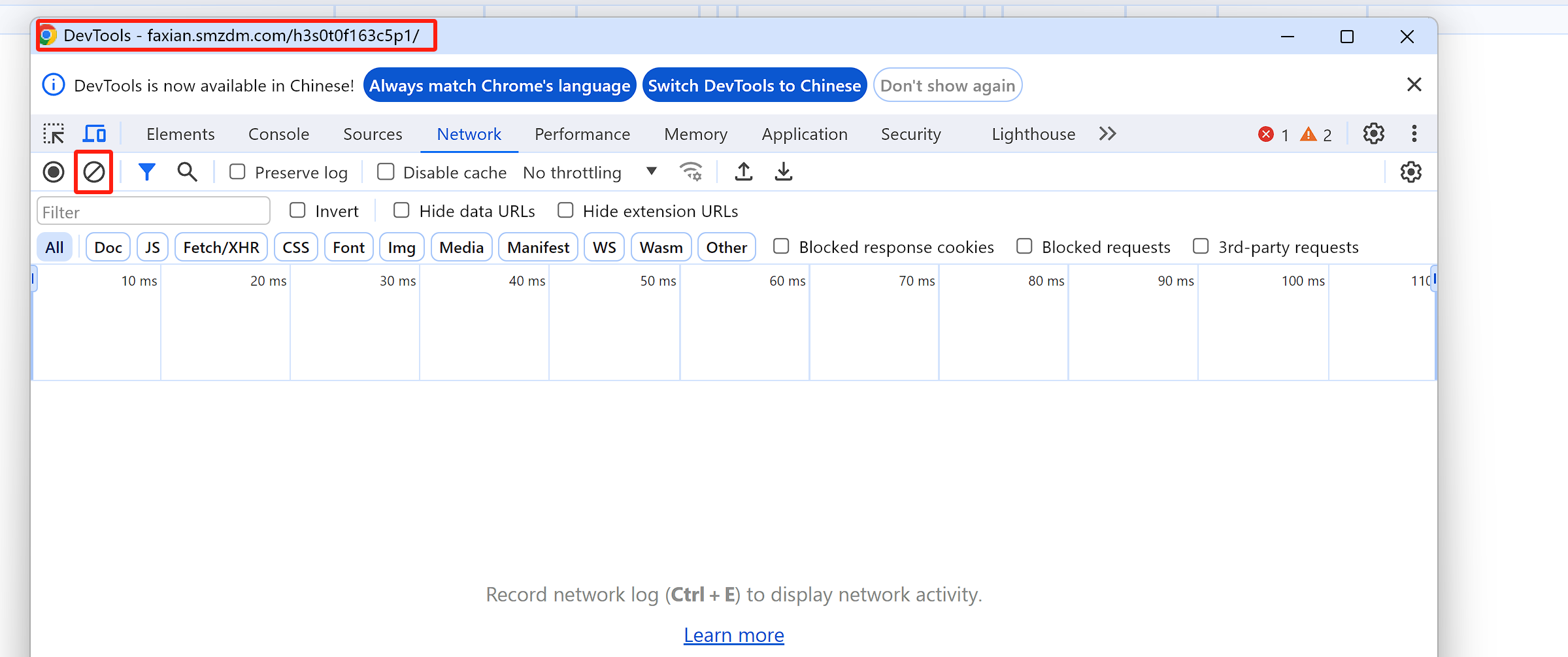Filter requests by Manifest type

tap(538, 247)
